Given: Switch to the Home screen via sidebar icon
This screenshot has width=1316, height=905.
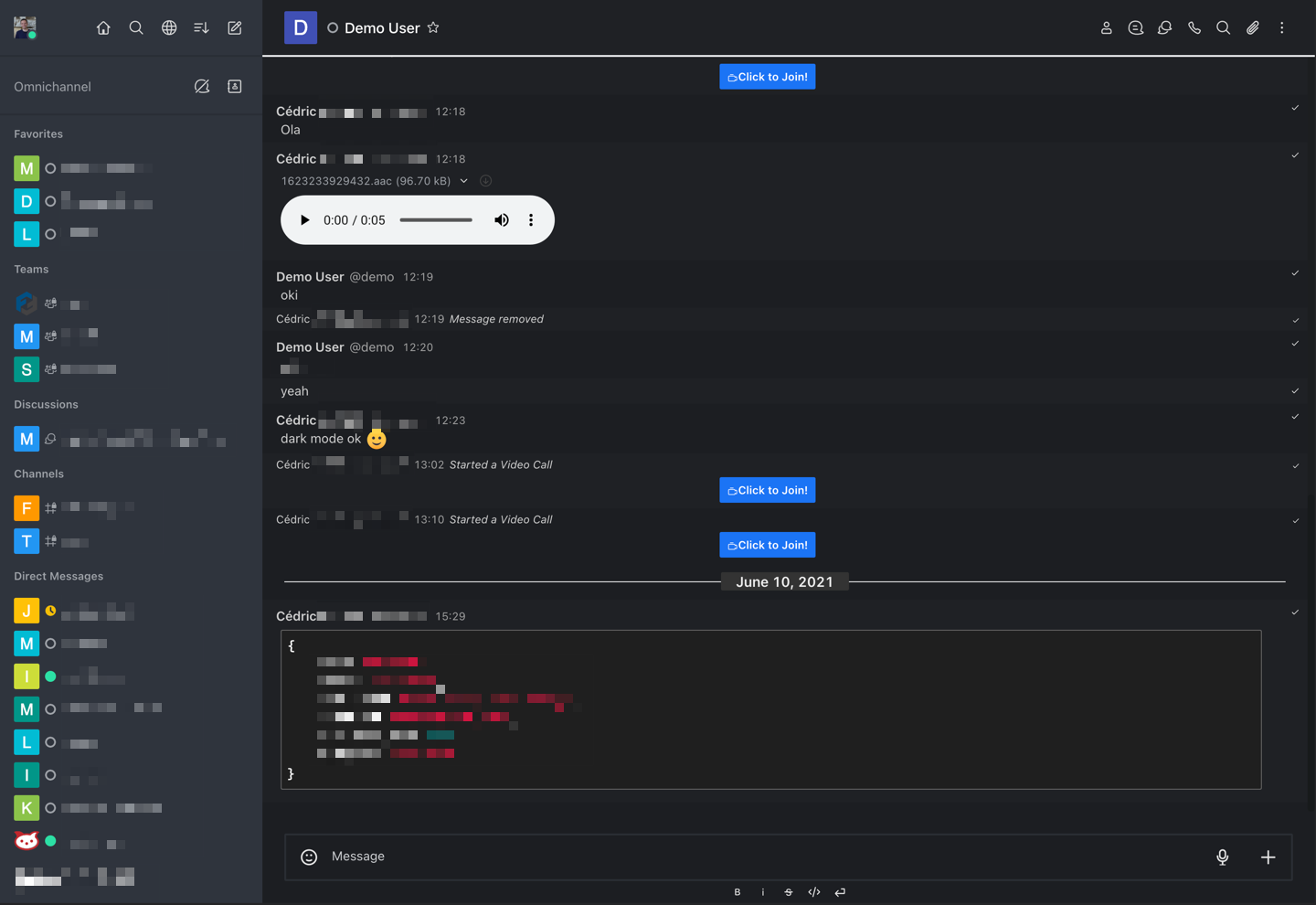Looking at the screenshot, I should click(x=103, y=27).
